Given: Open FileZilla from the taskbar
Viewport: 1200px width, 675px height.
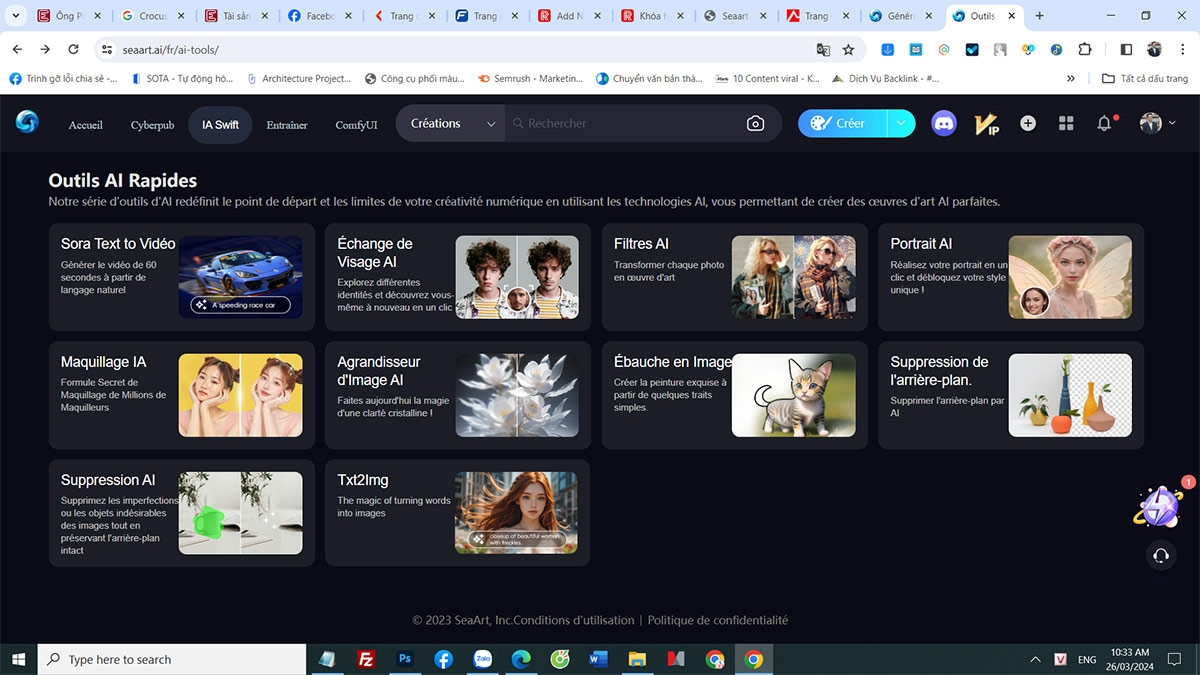Looking at the screenshot, I should click(366, 659).
